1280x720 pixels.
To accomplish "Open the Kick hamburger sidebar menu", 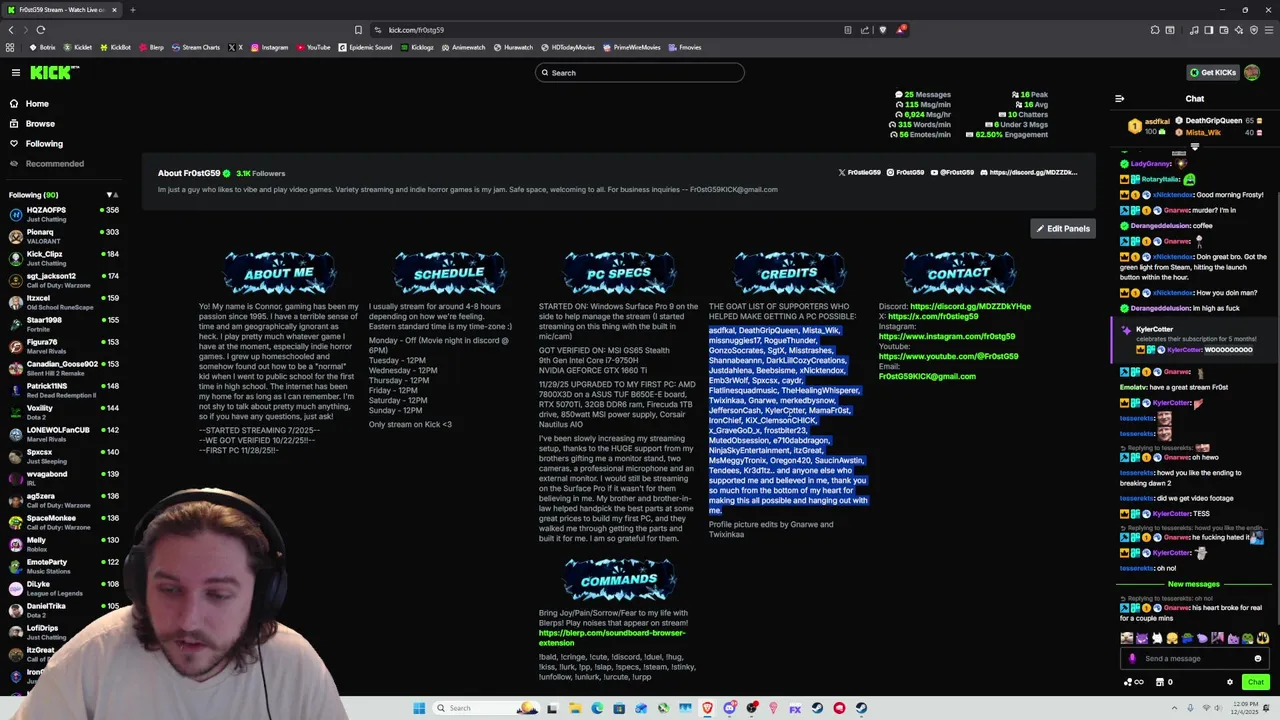I will tap(16, 72).
